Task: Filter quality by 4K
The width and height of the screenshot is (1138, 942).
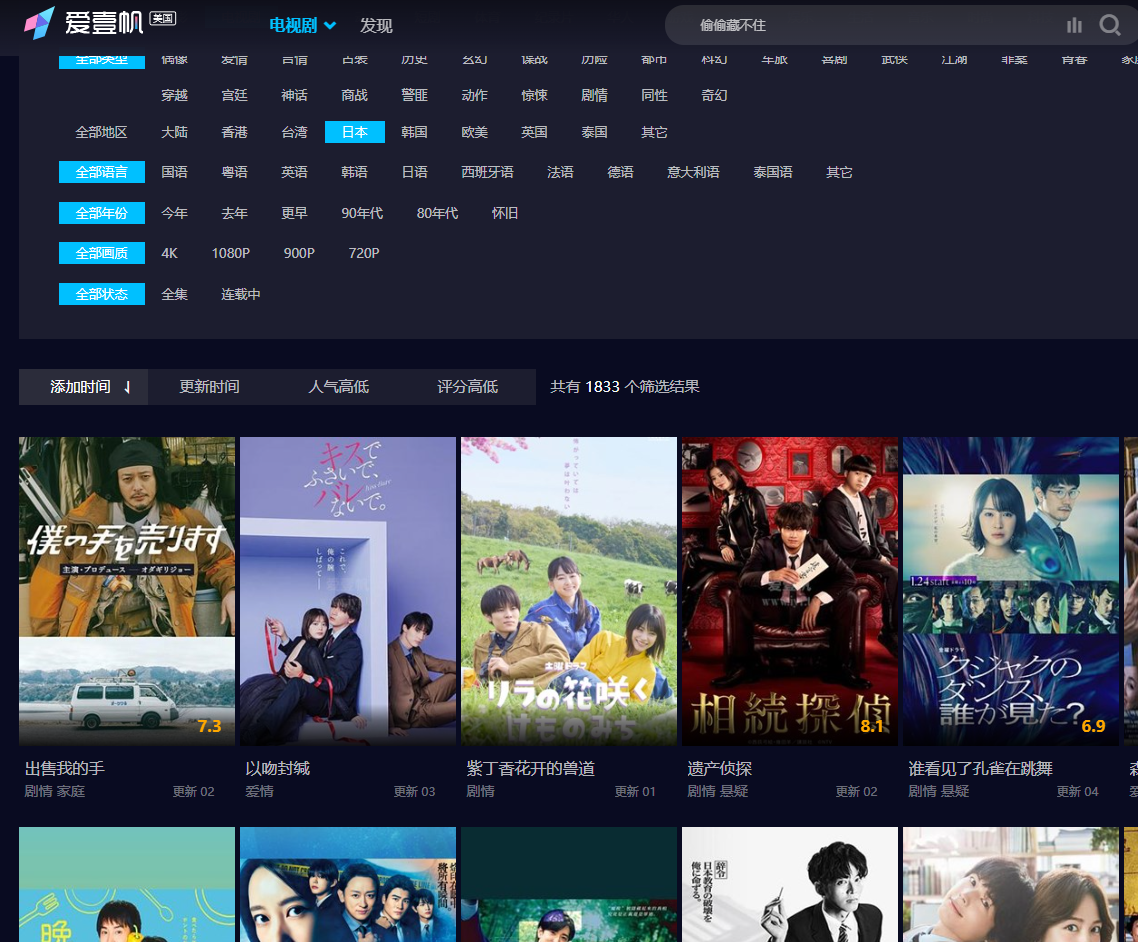Action: pyautogui.click(x=169, y=253)
